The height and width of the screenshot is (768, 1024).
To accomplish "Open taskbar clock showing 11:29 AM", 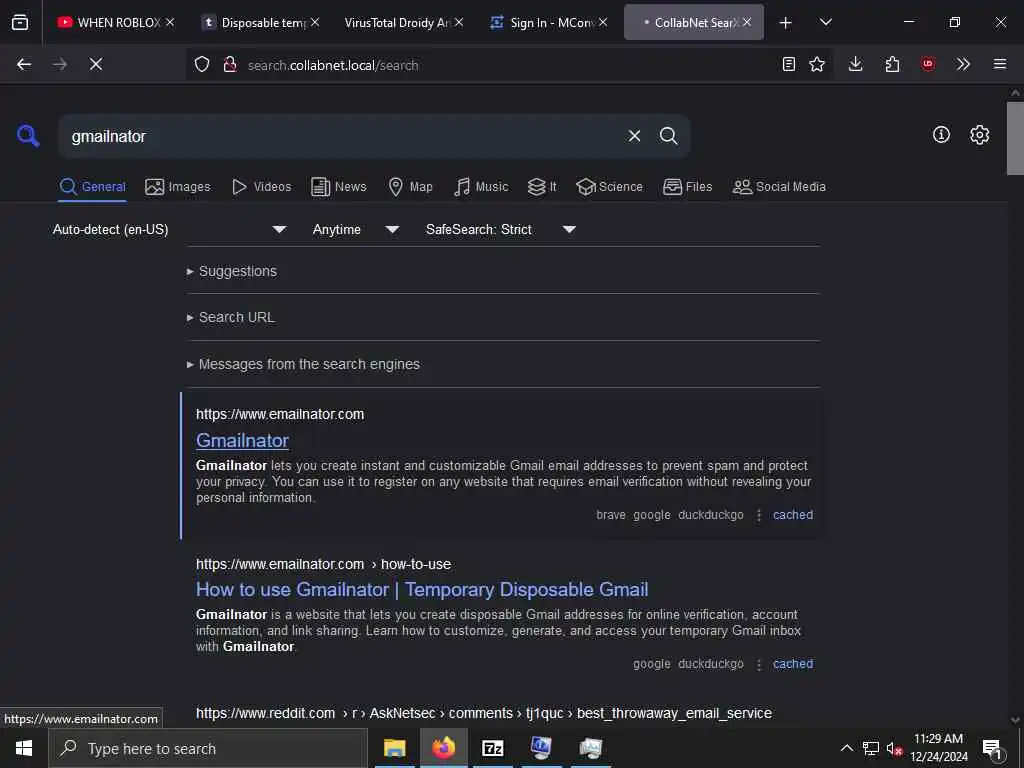I will [x=938, y=748].
